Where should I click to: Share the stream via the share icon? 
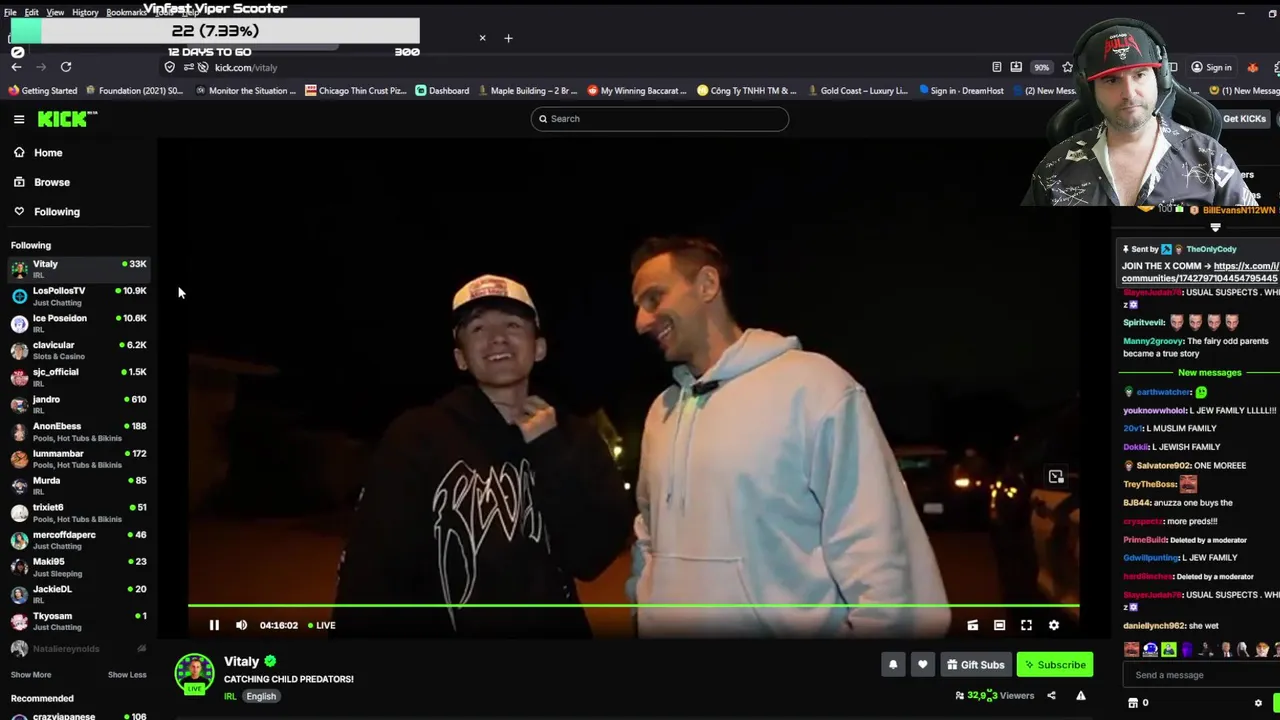click(1051, 696)
